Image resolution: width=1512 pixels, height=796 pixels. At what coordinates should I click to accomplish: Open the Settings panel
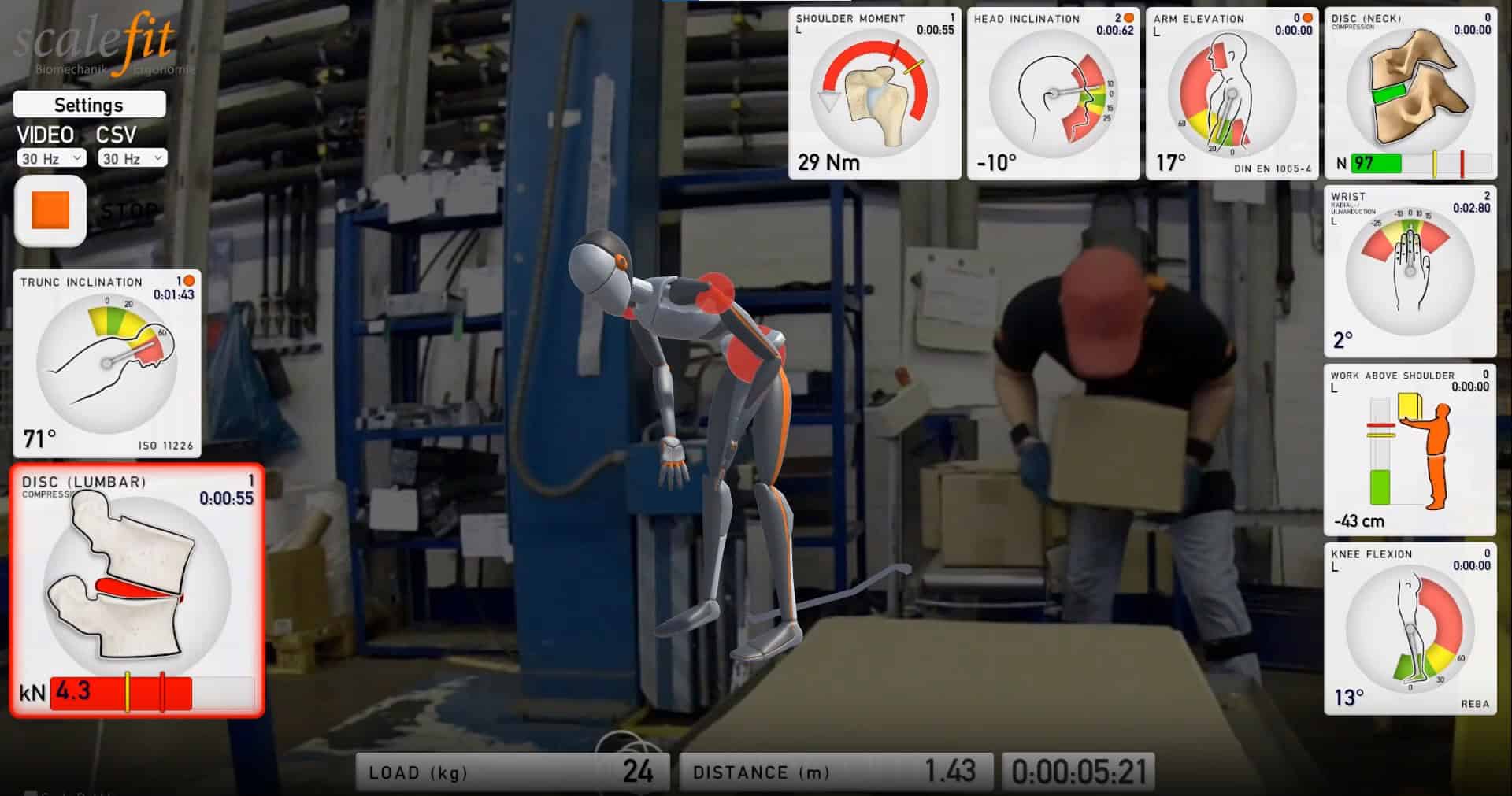coord(89,105)
